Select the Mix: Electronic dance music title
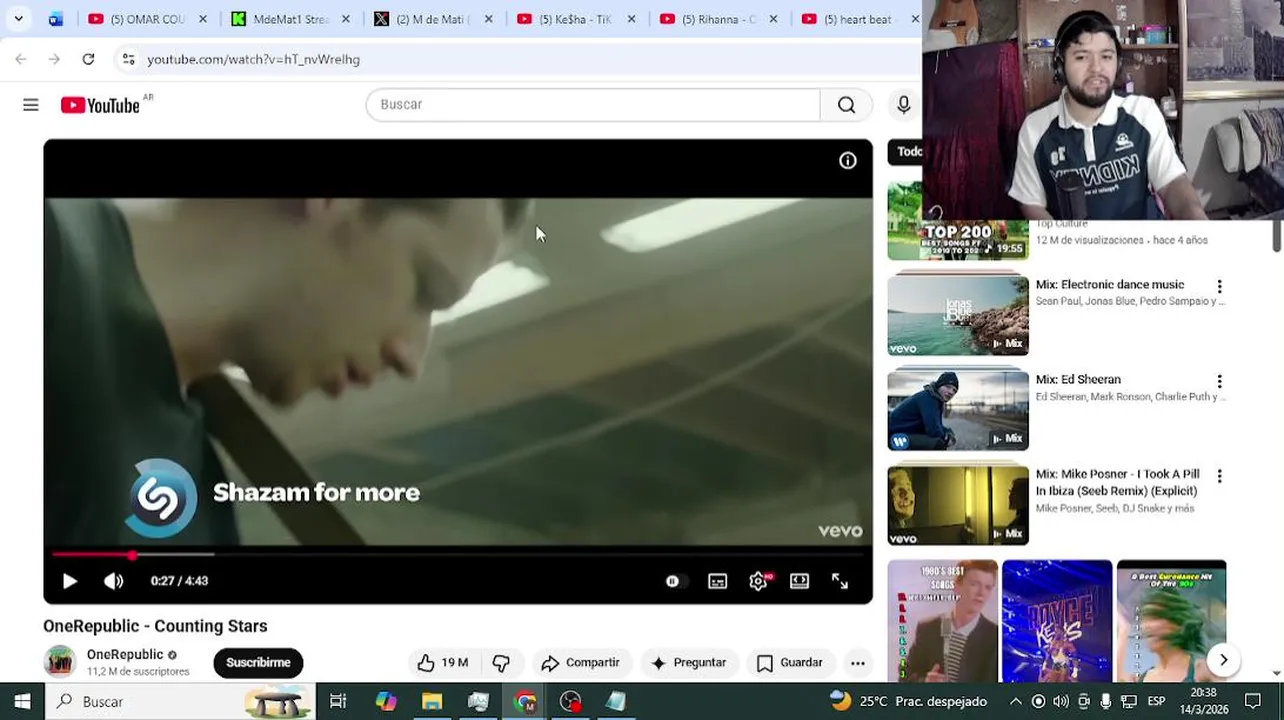Image resolution: width=1284 pixels, height=720 pixels. (1110, 285)
